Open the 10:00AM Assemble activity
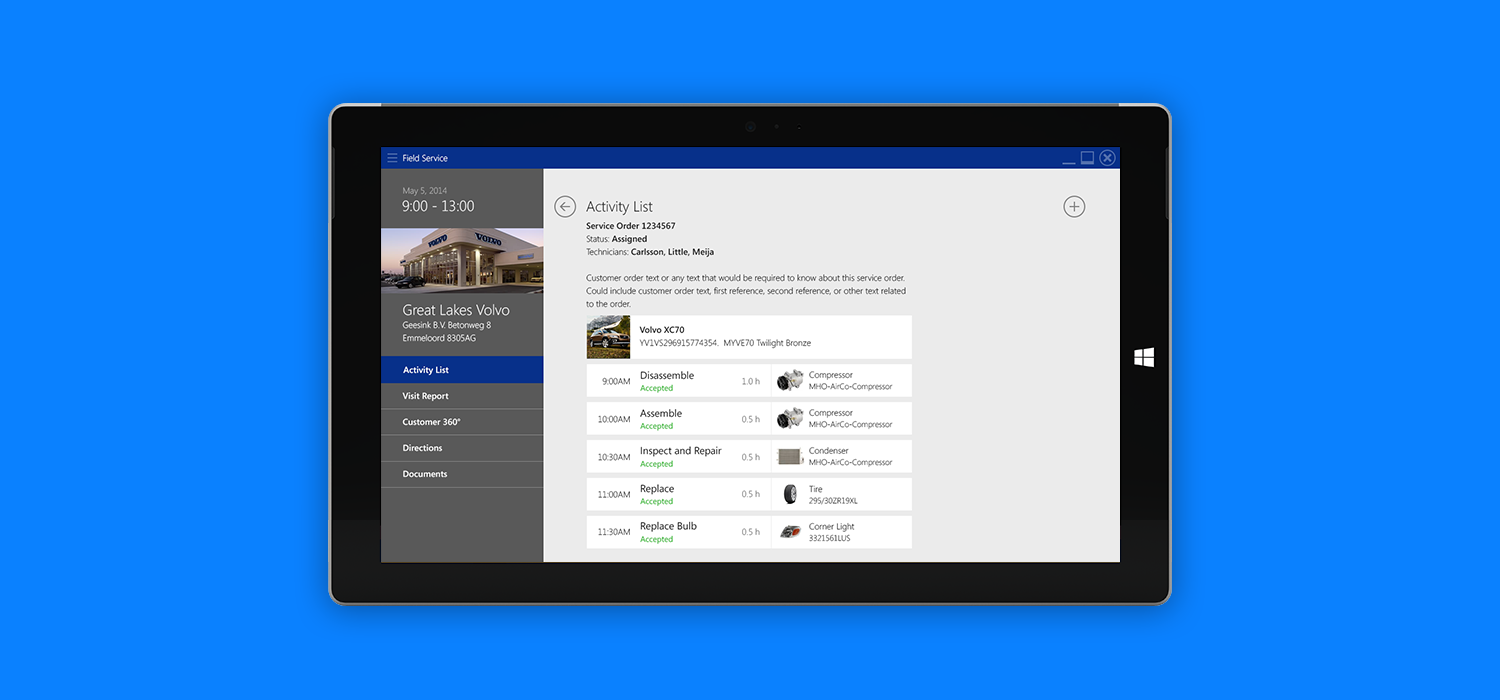Viewport: 1500px width, 700px height. tap(749, 419)
